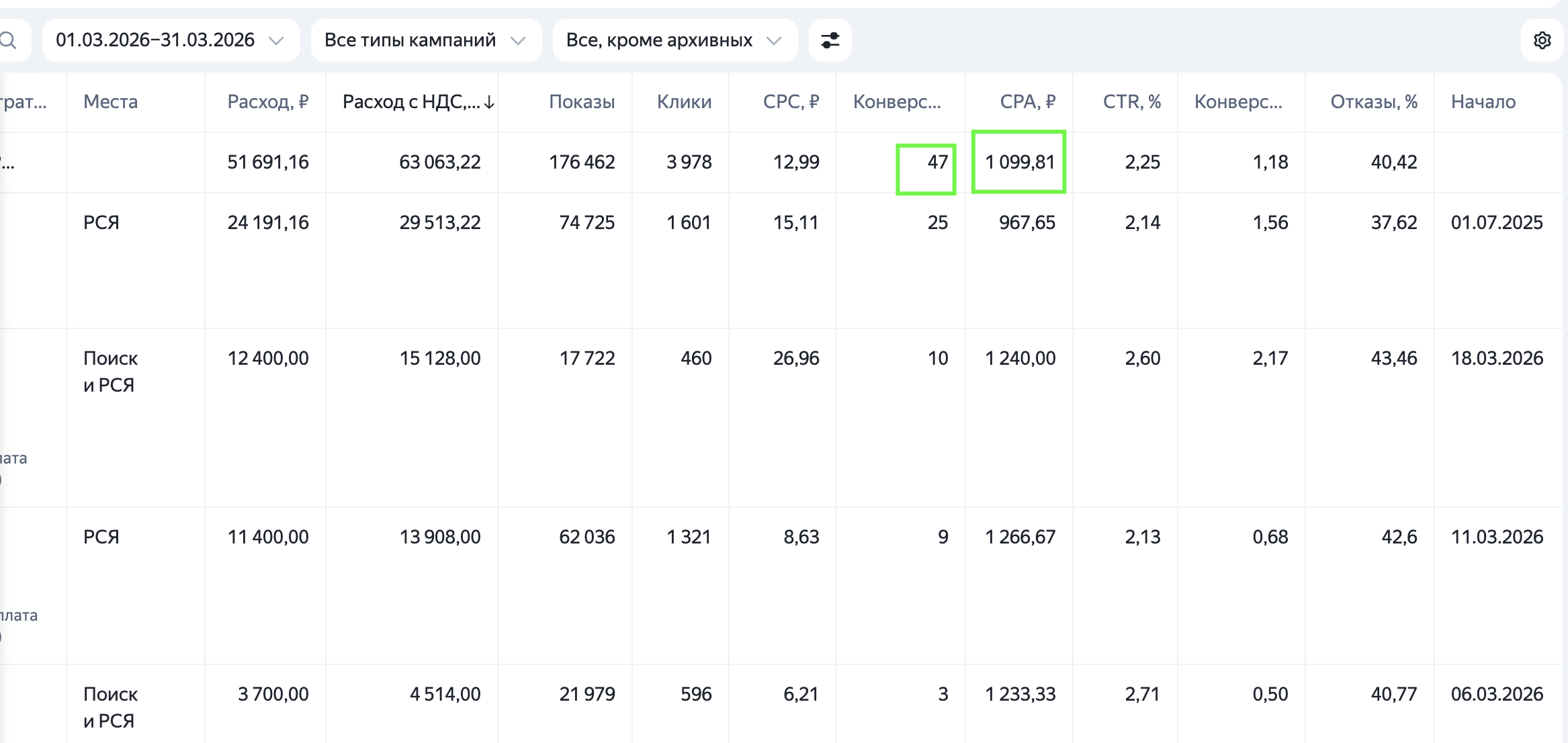Viewport: 1568px width, 743px height.
Task: Sort by Показы column header
Action: 581,101
